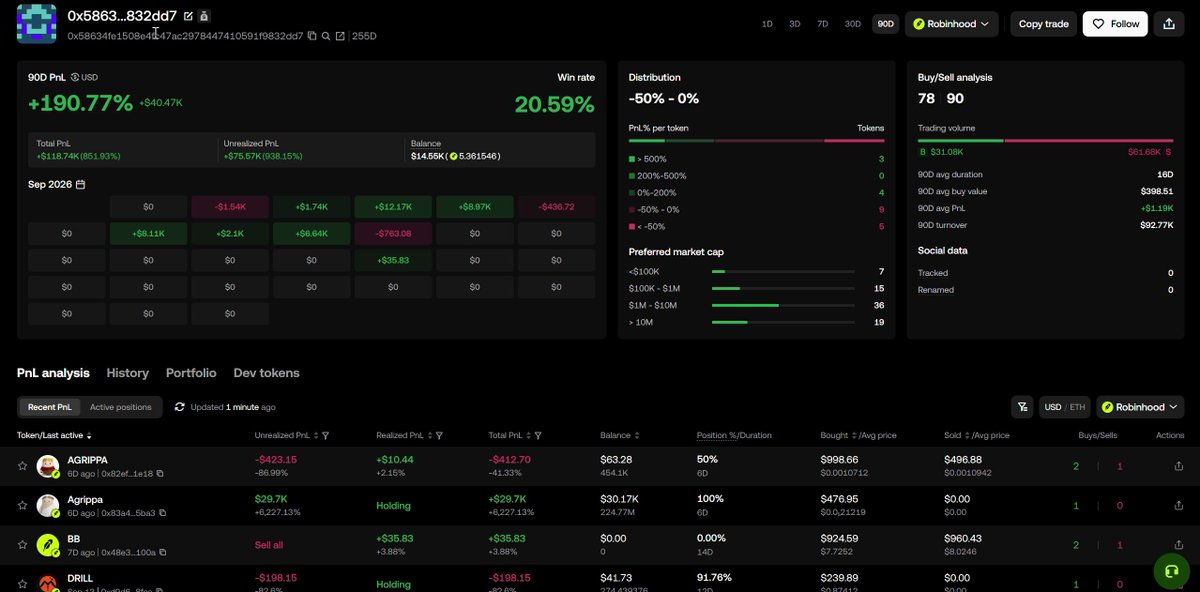Select the 7D time range
This screenshot has height=592, width=1200.
tap(823, 24)
